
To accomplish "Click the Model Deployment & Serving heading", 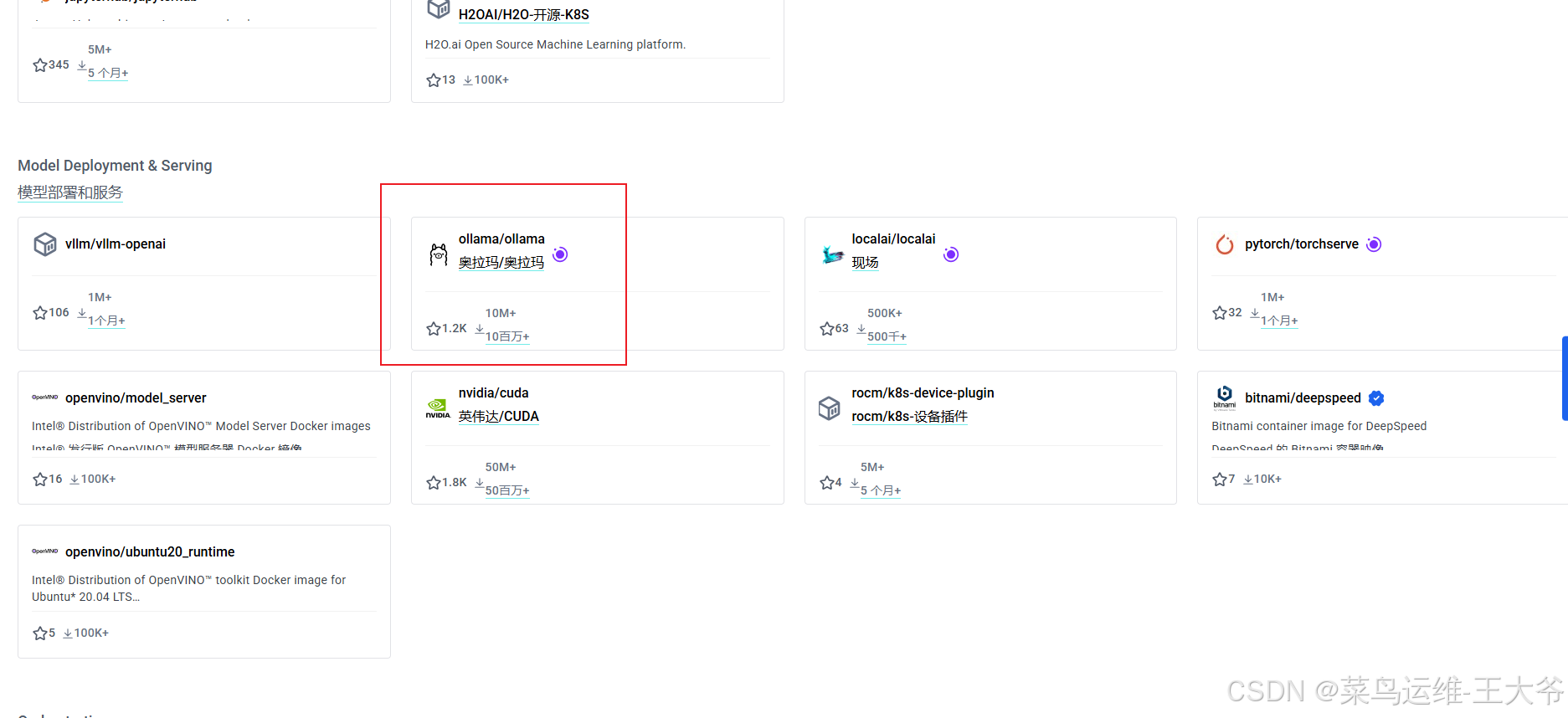I will (x=115, y=166).
